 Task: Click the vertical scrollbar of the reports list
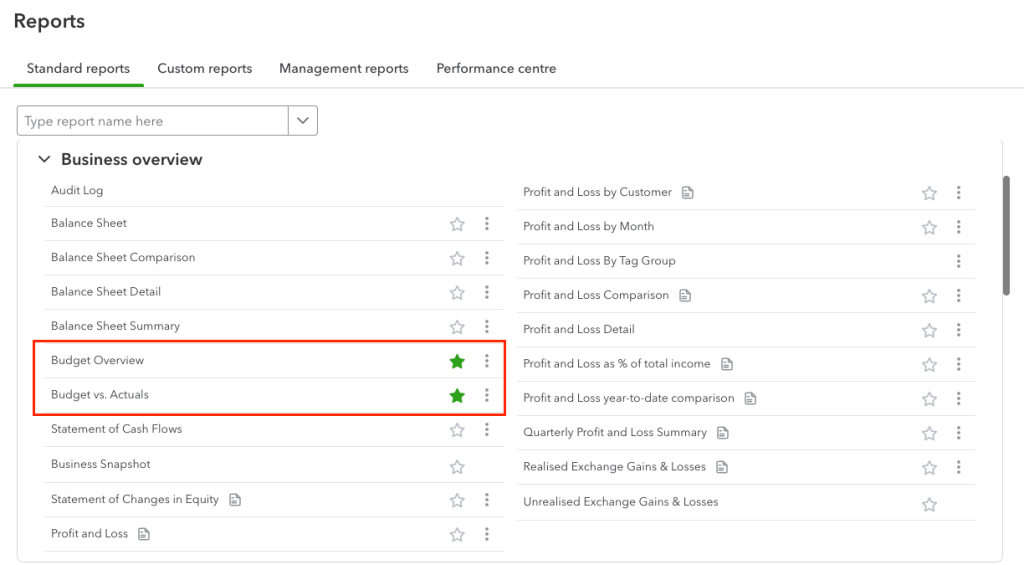pyautogui.click(x=1006, y=236)
